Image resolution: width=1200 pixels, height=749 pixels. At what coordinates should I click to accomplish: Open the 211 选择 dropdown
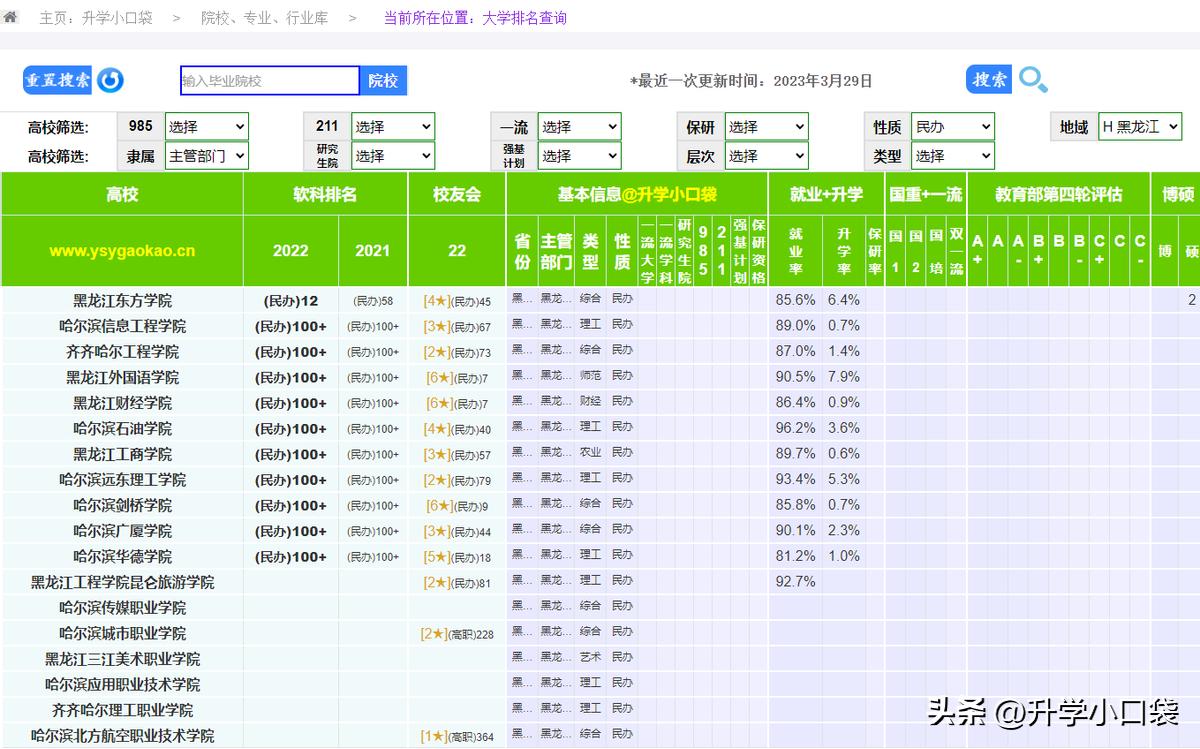click(393, 126)
